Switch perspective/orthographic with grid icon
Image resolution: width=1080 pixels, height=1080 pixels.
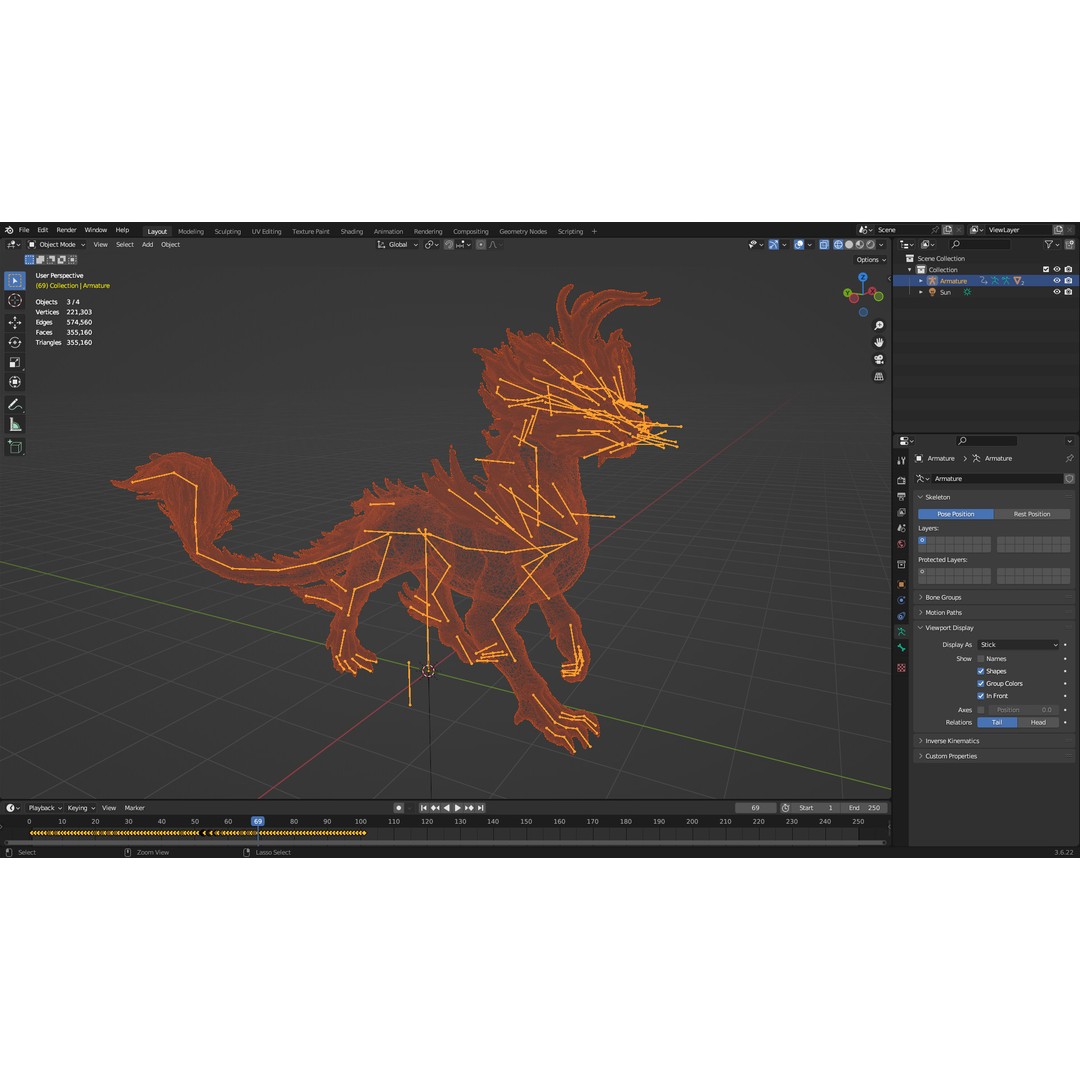pyautogui.click(x=879, y=377)
